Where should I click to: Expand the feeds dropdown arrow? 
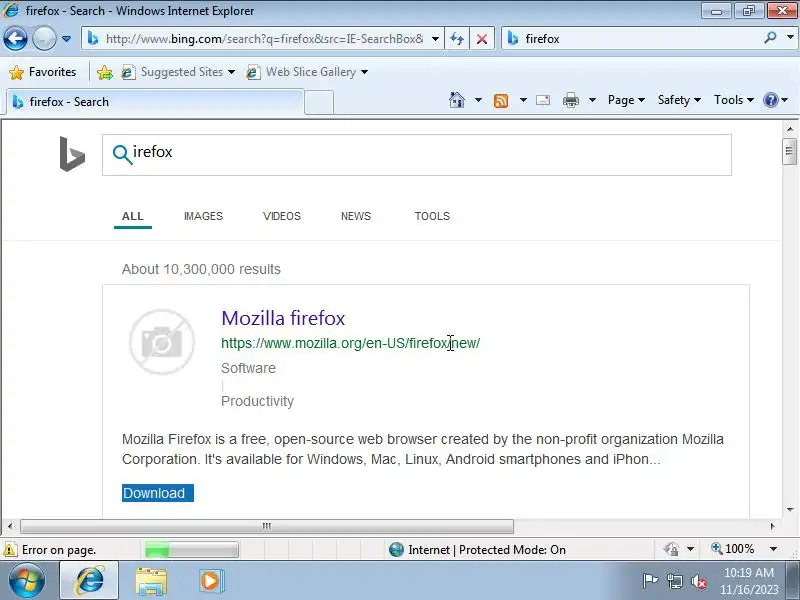coord(523,100)
